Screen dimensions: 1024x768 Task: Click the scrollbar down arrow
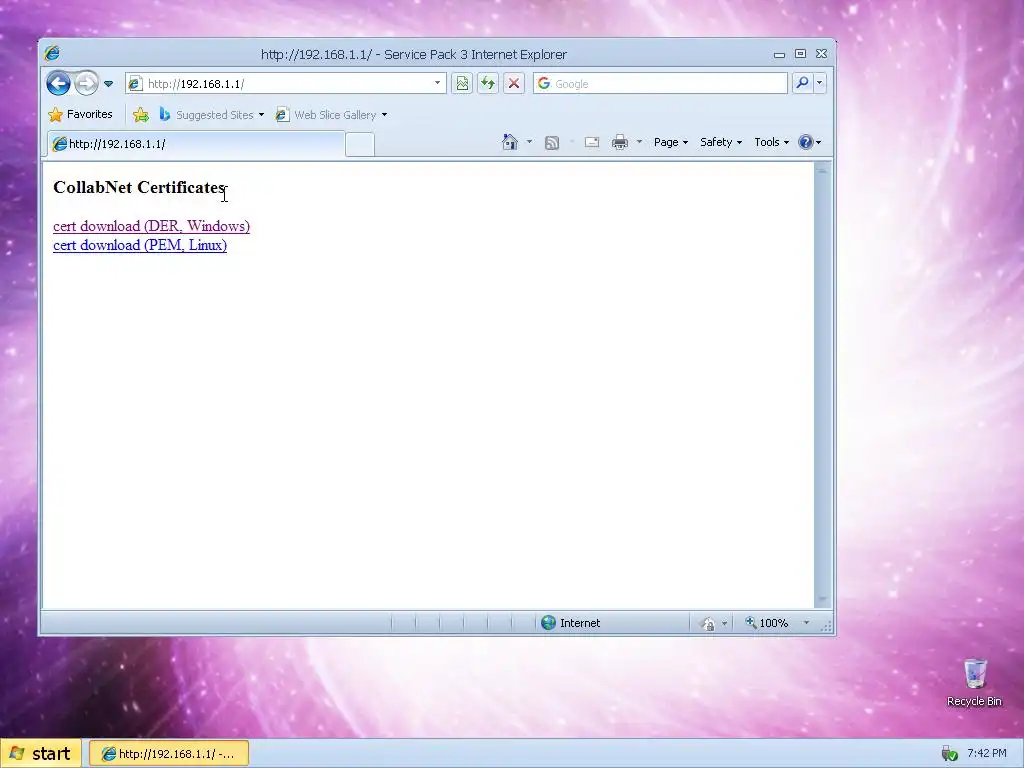[x=822, y=600]
